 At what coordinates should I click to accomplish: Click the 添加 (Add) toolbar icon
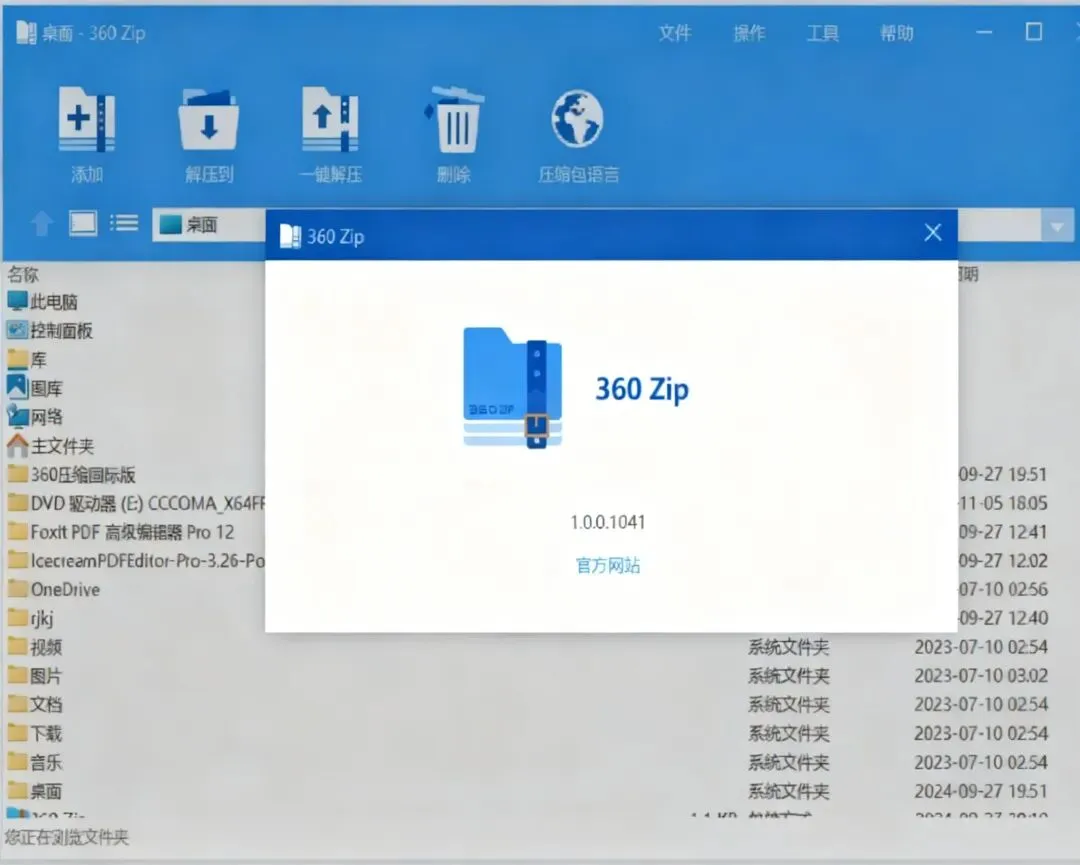pyautogui.click(x=86, y=120)
